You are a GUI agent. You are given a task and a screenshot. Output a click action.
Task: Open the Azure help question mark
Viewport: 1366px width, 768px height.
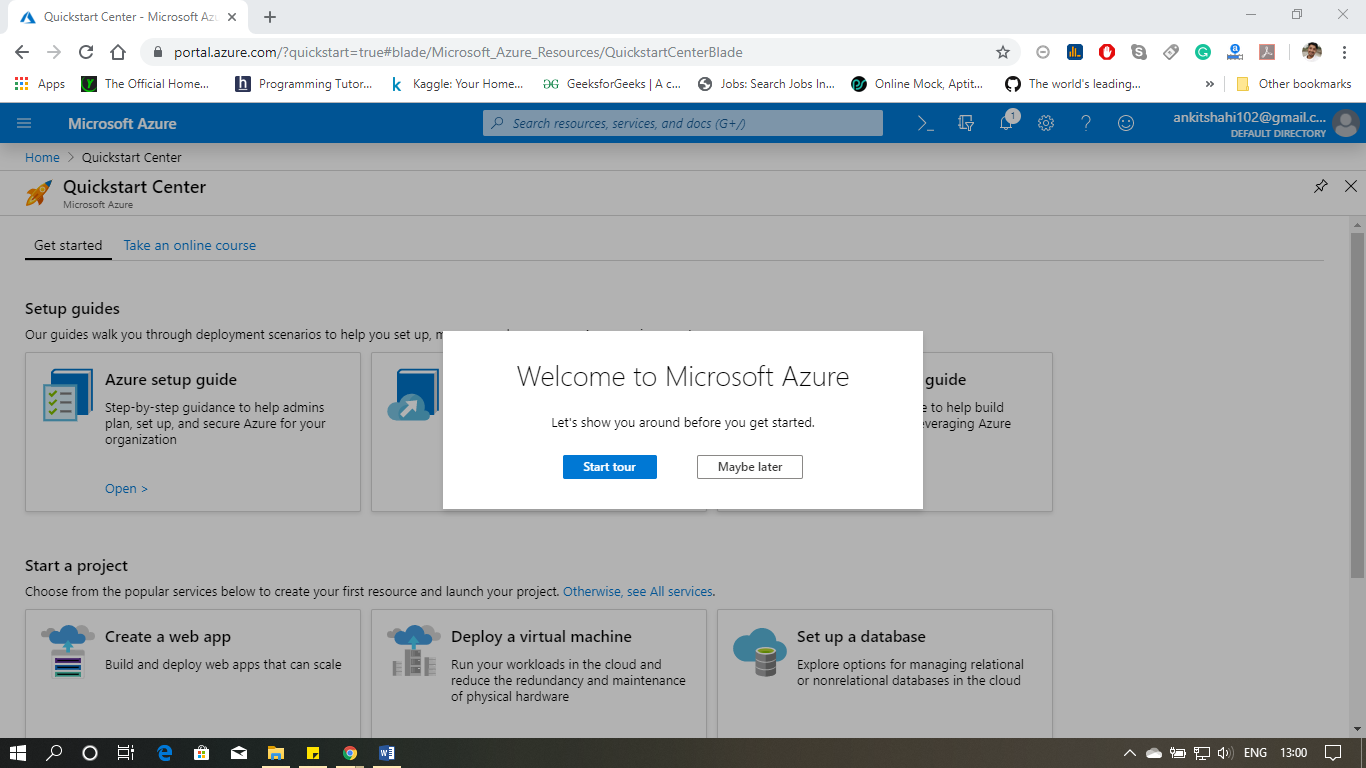[1086, 123]
